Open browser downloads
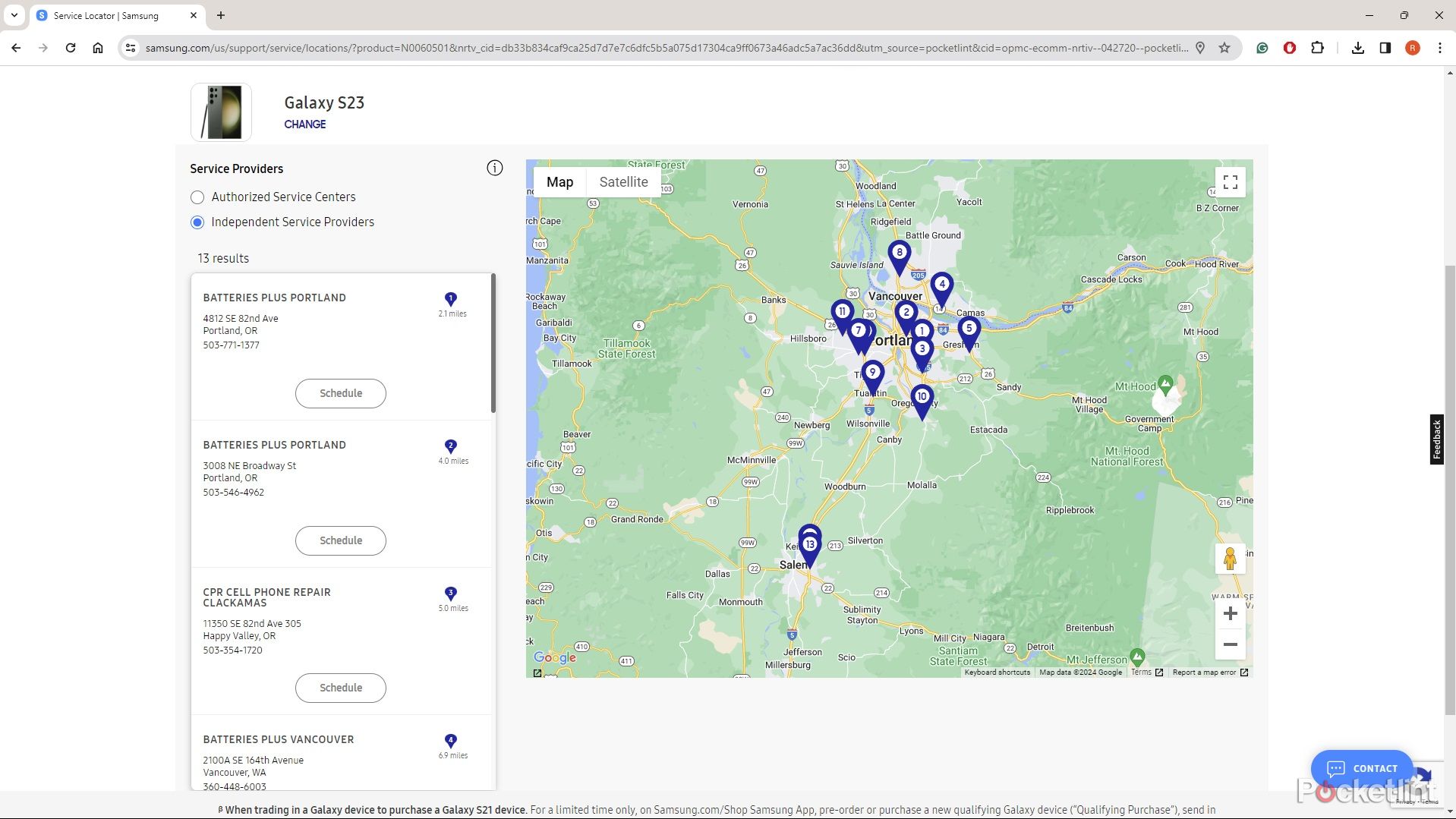 tap(1358, 48)
